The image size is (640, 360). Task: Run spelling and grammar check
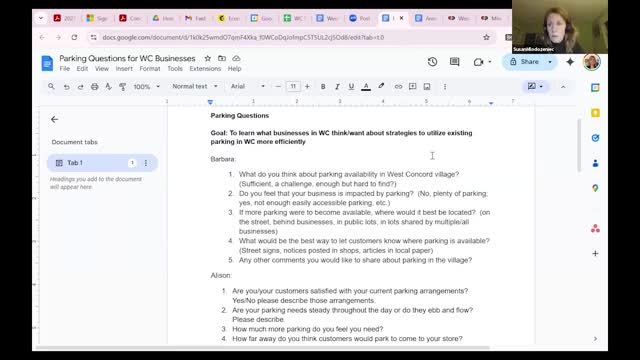coord(108,87)
